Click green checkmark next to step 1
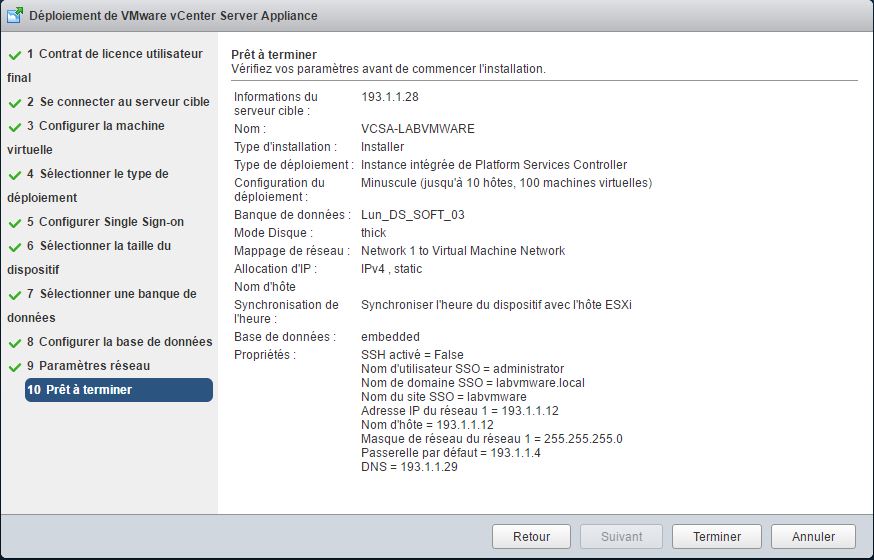The height and width of the screenshot is (560, 874). [15, 55]
